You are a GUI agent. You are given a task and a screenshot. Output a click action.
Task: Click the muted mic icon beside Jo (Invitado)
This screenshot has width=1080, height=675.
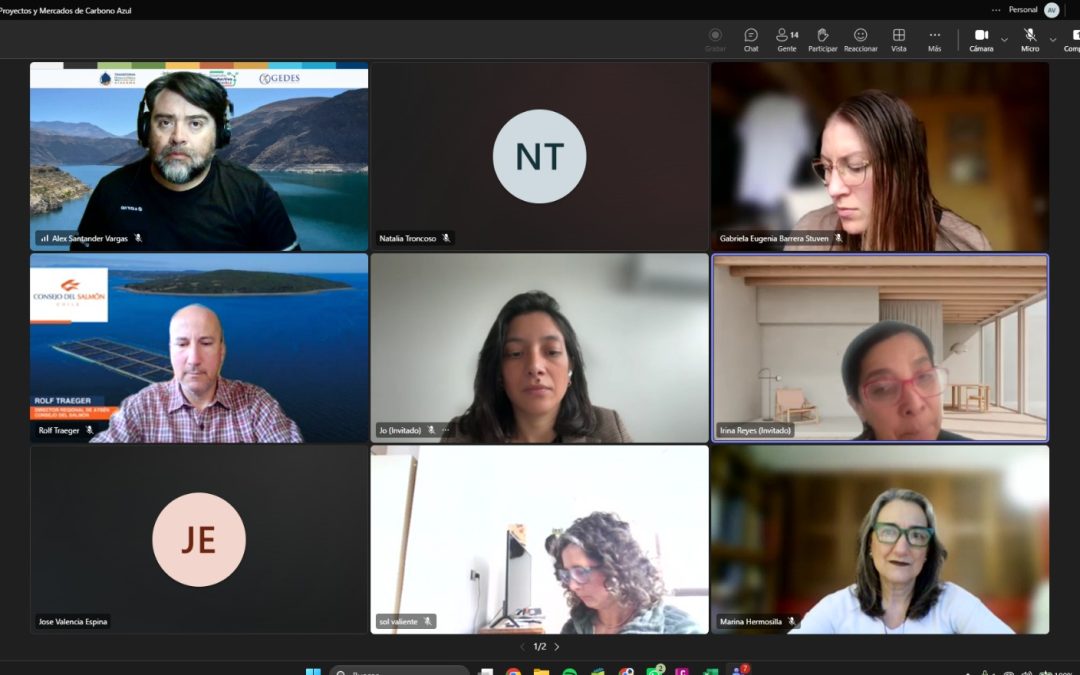tap(430, 430)
